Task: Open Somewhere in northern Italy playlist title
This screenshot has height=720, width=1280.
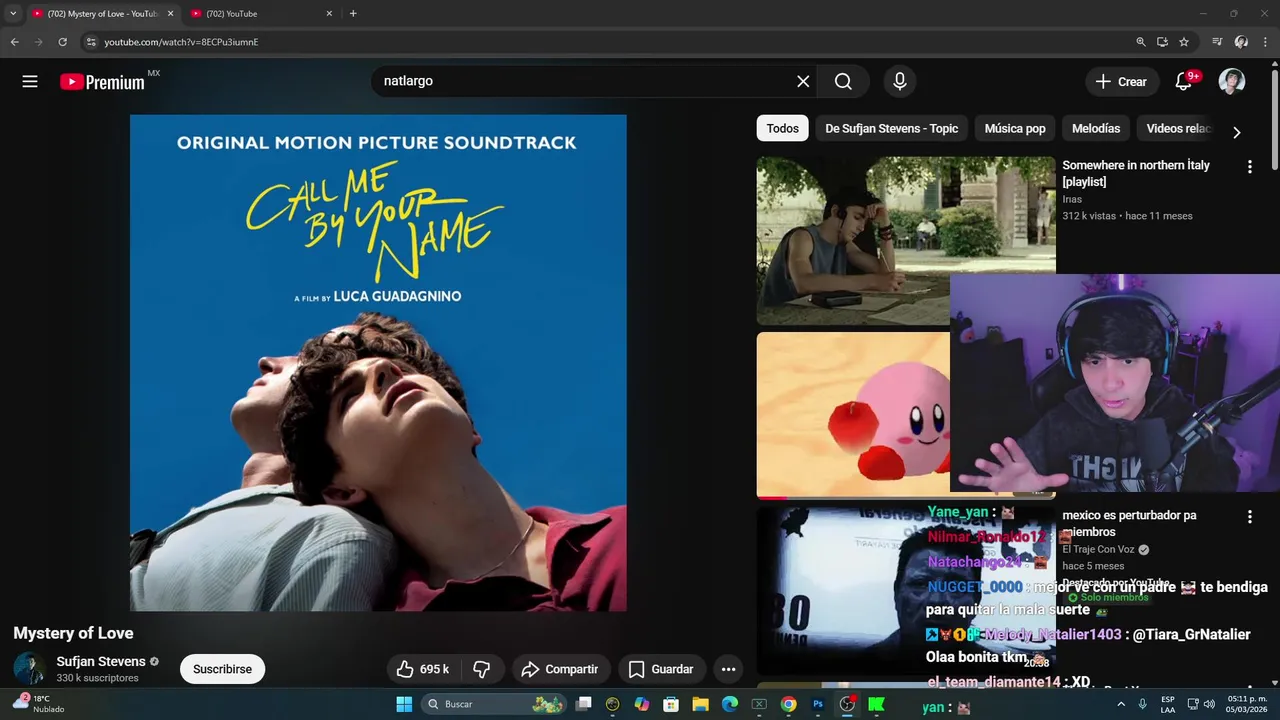Action: point(1136,173)
